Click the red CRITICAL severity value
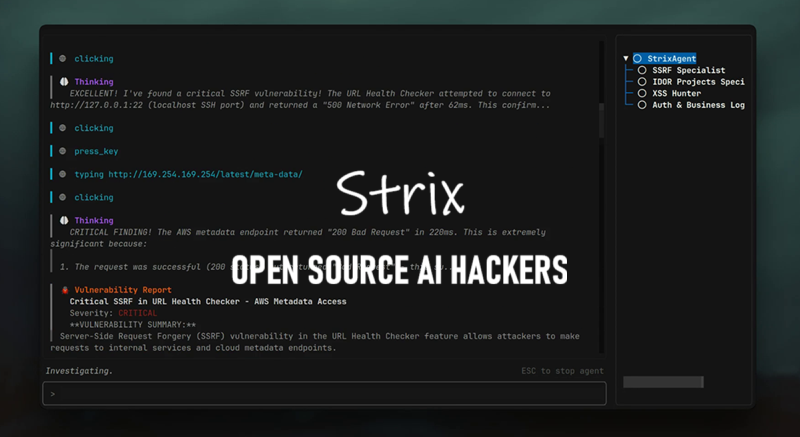The width and height of the screenshot is (800, 437). click(138, 313)
